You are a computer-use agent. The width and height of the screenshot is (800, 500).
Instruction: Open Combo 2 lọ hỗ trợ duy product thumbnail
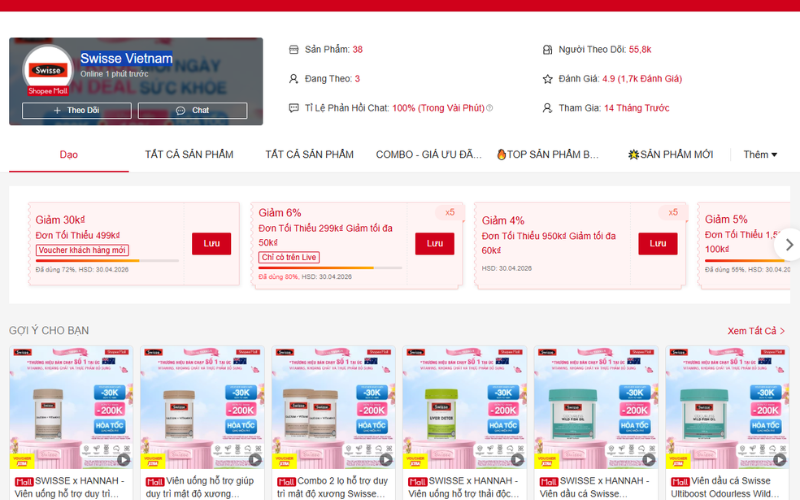coord(334,407)
